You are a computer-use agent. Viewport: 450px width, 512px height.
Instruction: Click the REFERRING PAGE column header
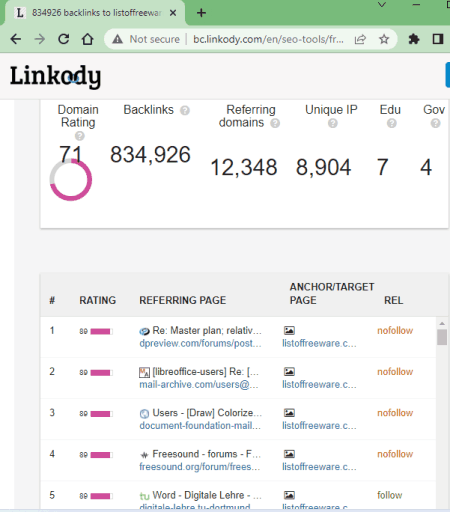(182, 300)
